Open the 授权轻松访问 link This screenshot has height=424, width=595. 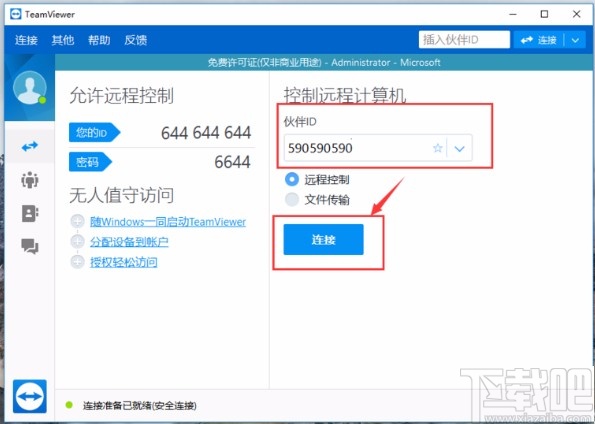click(123, 262)
